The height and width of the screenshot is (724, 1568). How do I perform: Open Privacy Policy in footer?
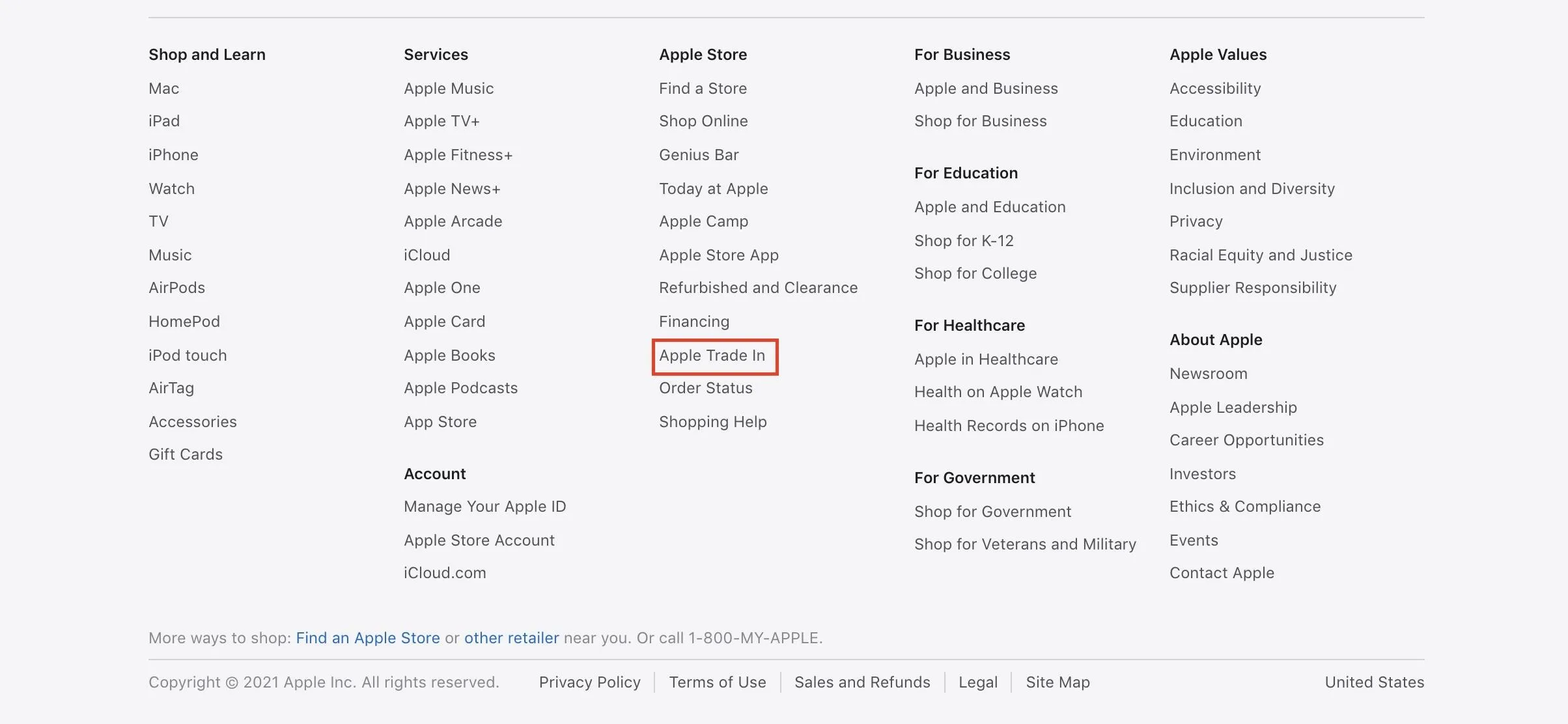(x=590, y=682)
